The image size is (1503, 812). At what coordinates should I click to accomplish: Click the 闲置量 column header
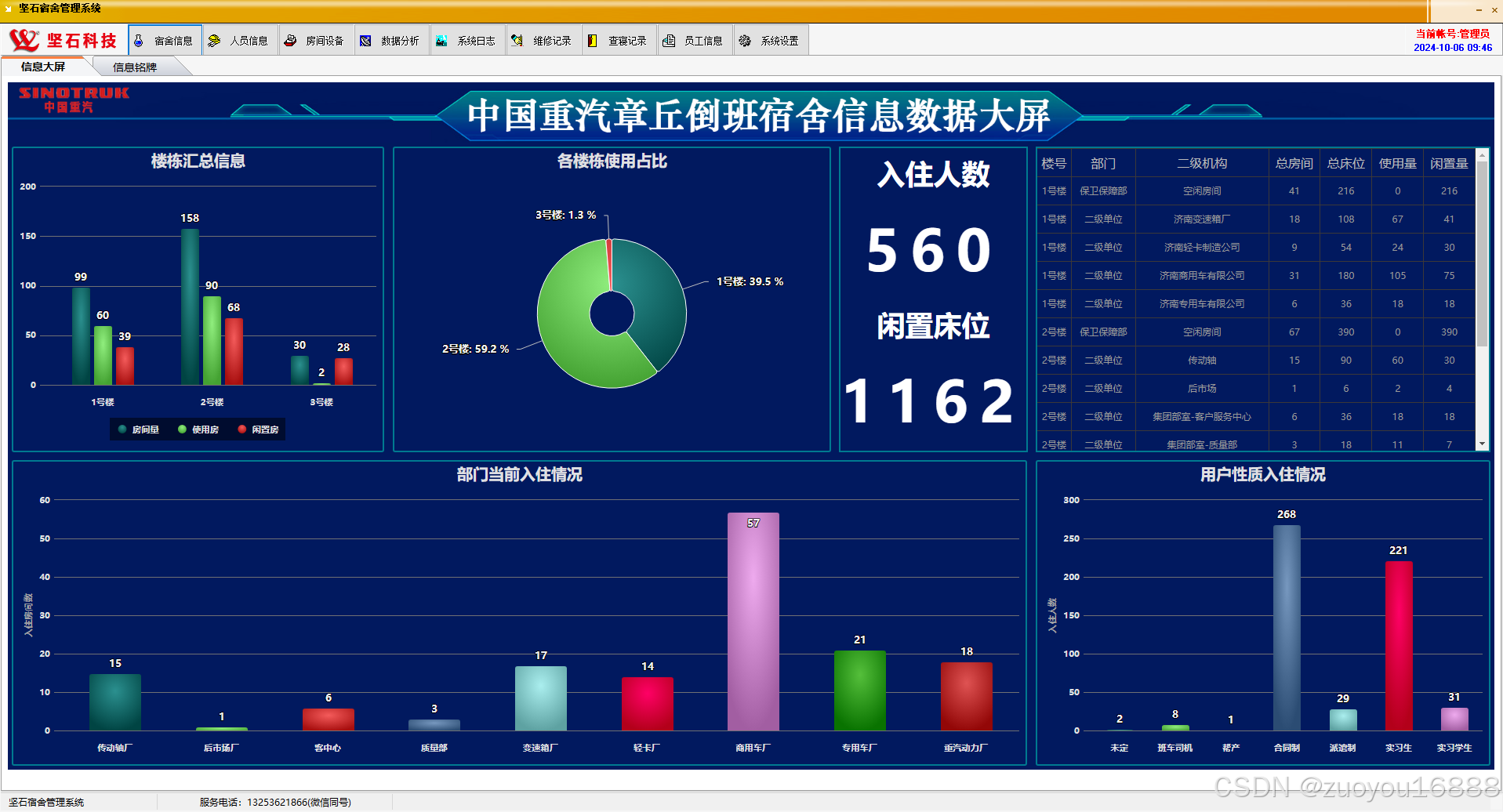[x=1449, y=163]
